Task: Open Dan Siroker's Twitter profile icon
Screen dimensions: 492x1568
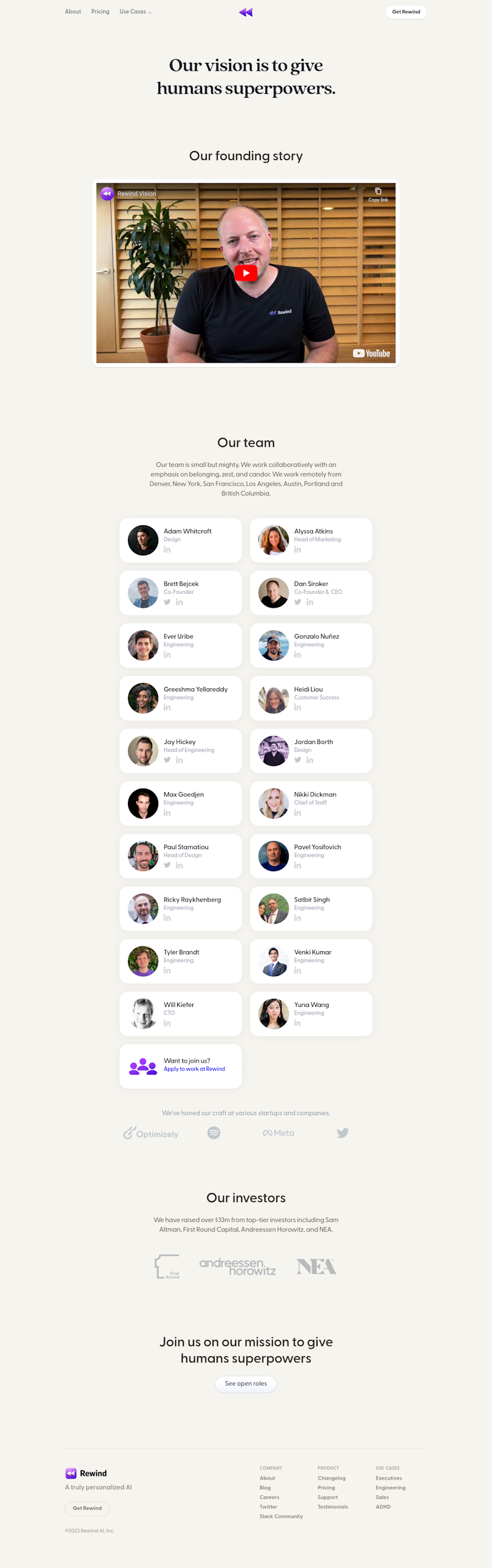Action: coord(298,602)
